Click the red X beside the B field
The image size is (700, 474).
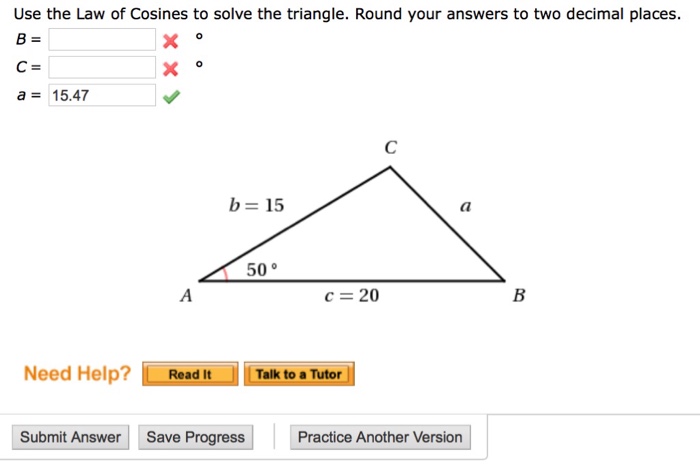click(170, 41)
